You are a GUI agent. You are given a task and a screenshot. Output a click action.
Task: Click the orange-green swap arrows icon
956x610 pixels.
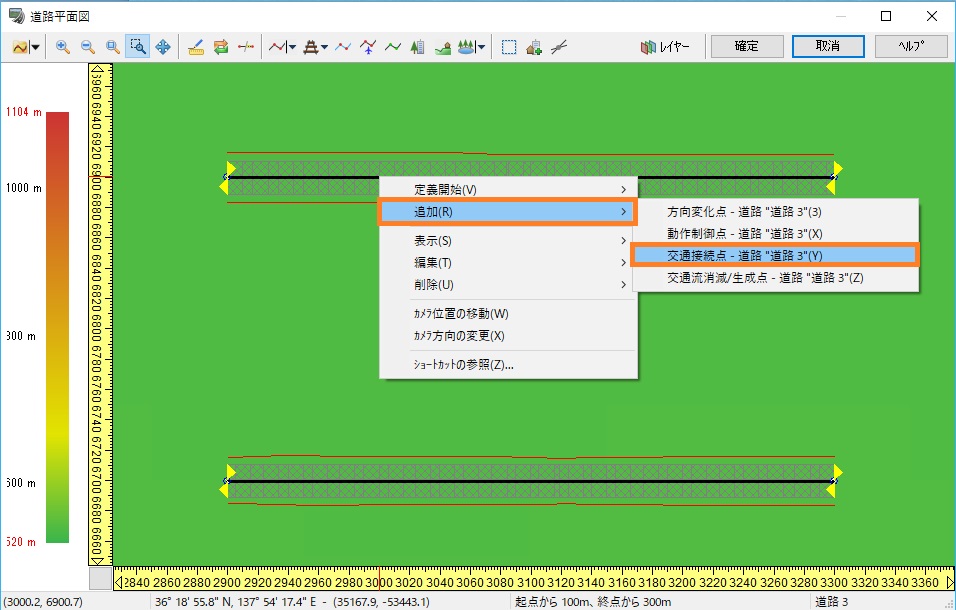221,47
